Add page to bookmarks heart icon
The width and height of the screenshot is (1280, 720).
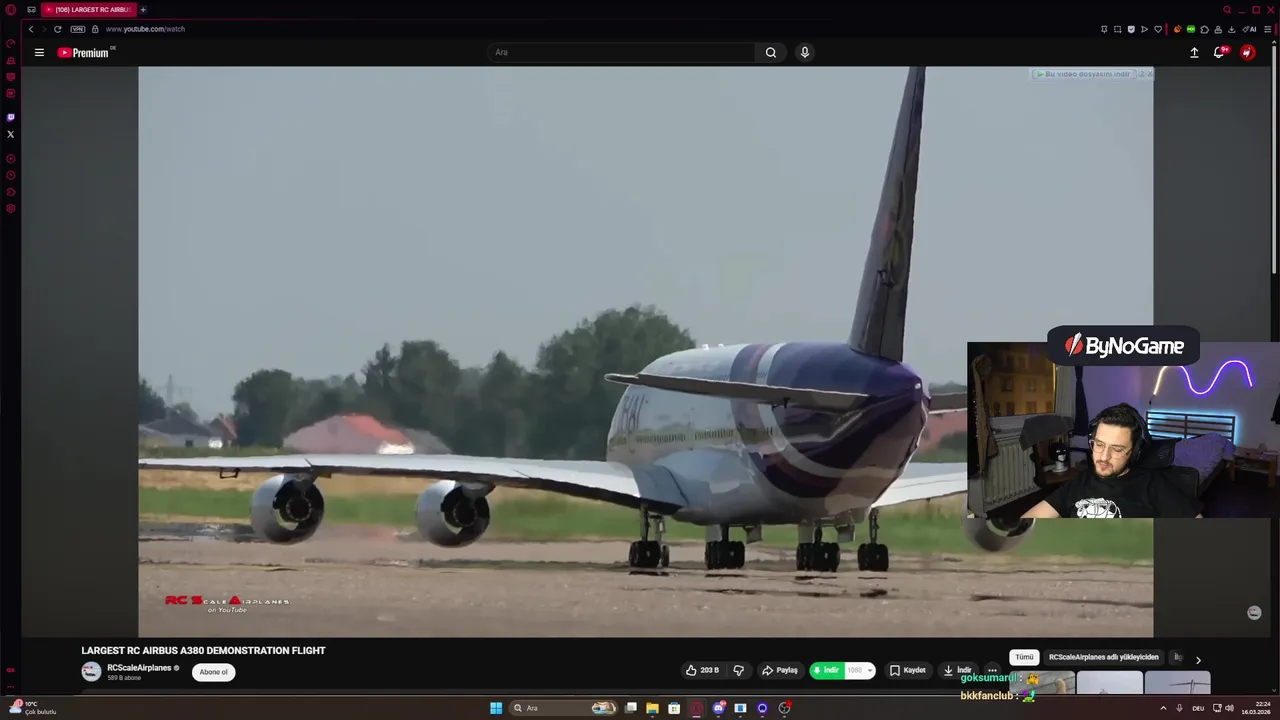click(1158, 29)
